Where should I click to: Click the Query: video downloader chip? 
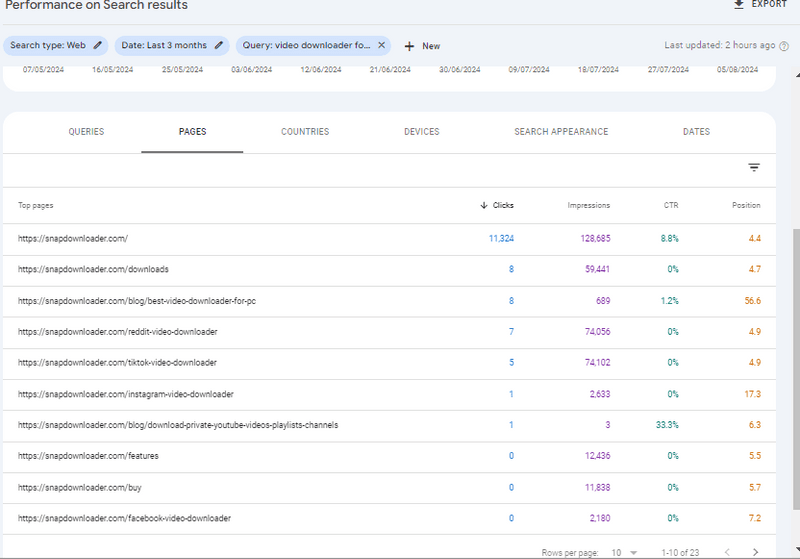tap(313, 45)
